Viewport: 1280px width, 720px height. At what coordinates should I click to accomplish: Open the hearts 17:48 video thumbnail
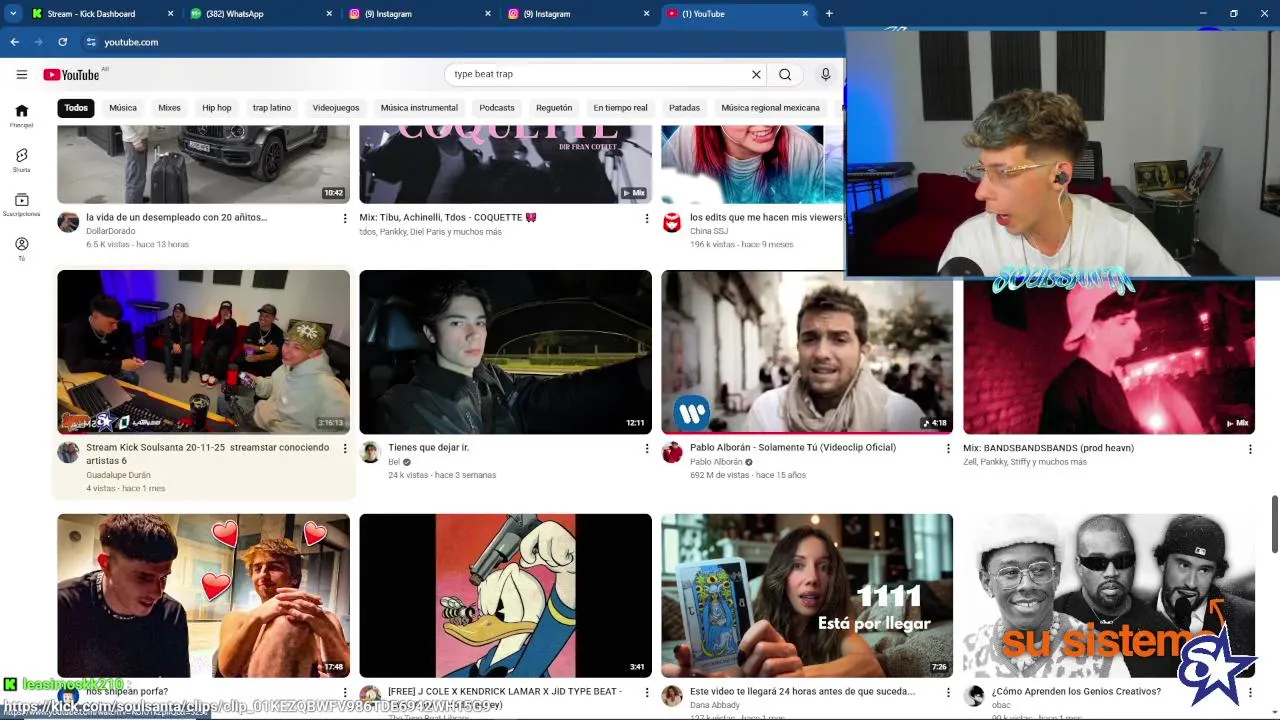click(203, 596)
